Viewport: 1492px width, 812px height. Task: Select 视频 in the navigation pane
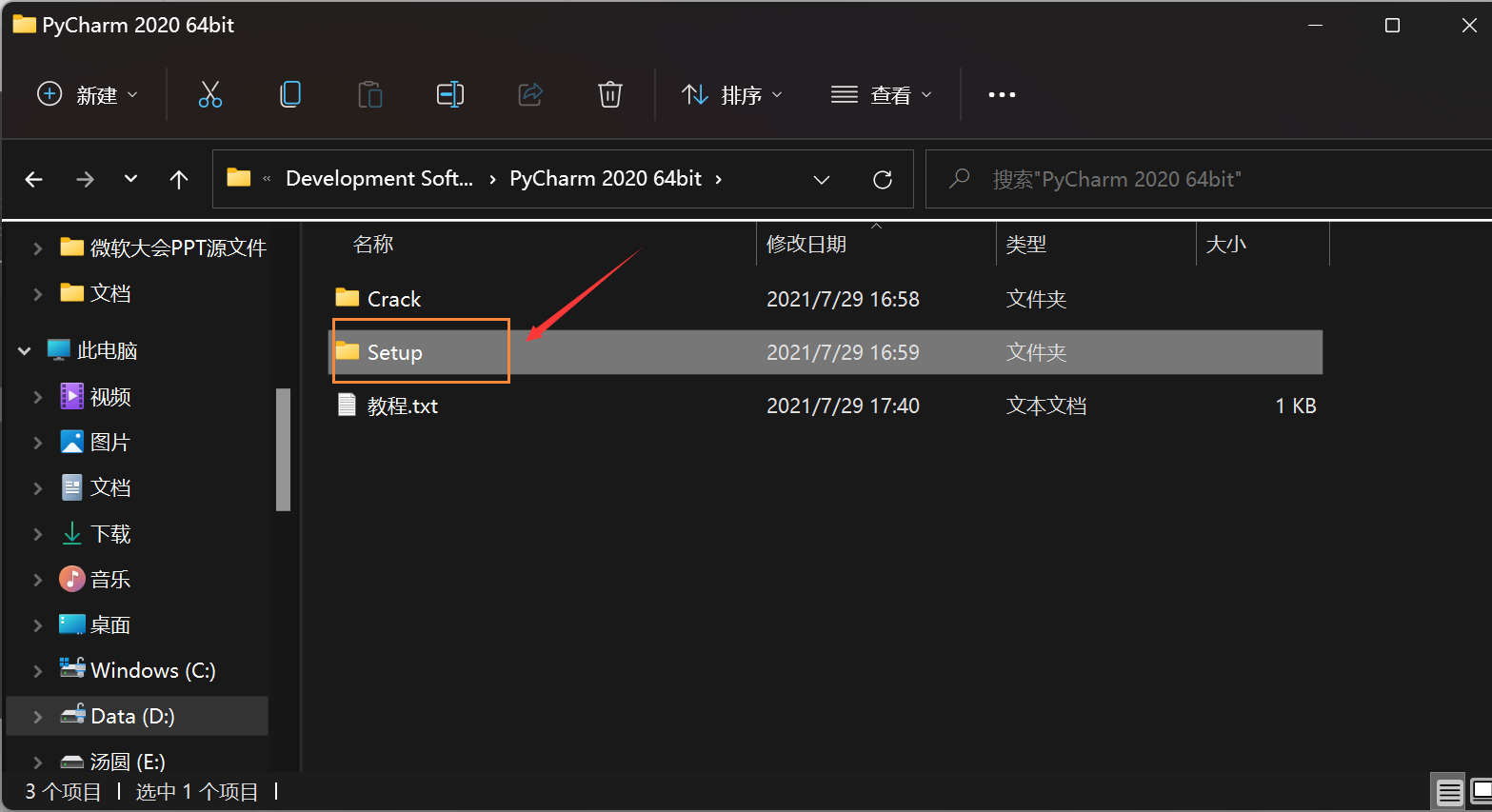point(110,396)
